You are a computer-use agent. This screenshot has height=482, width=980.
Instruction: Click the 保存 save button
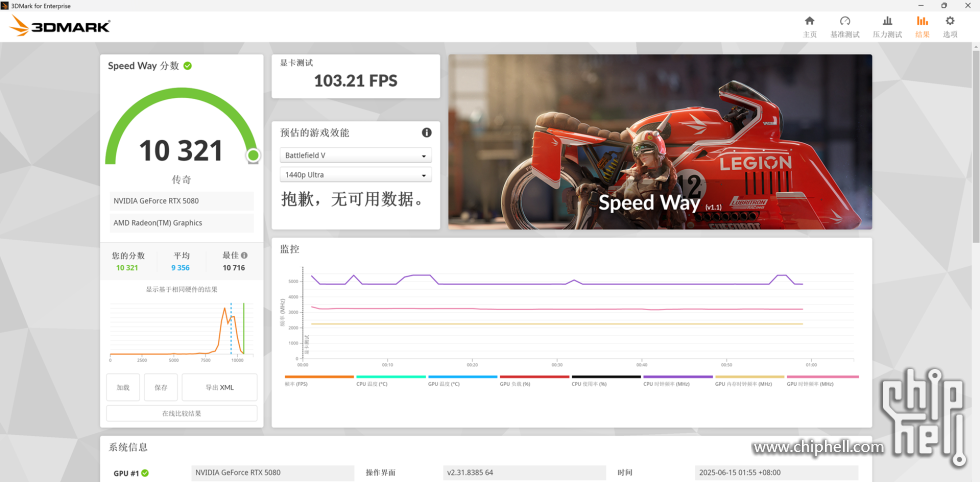[x=161, y=388]
